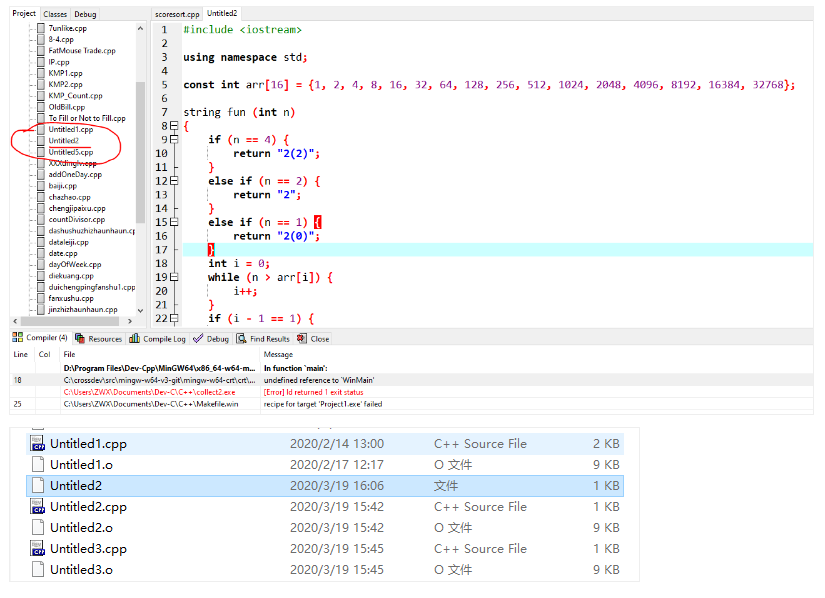Select Untitled2 in project tree
Screen dimensions: 825x598
click(64, 140)
